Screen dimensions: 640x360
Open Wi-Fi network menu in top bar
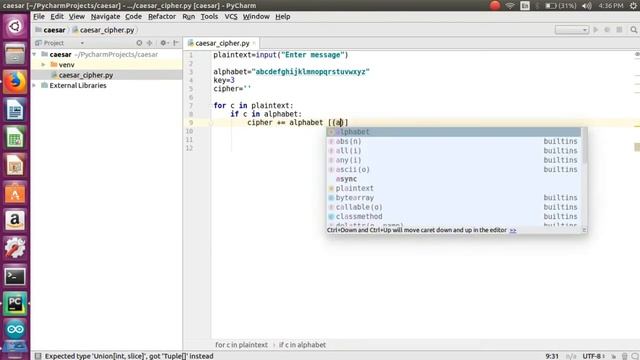510,6
